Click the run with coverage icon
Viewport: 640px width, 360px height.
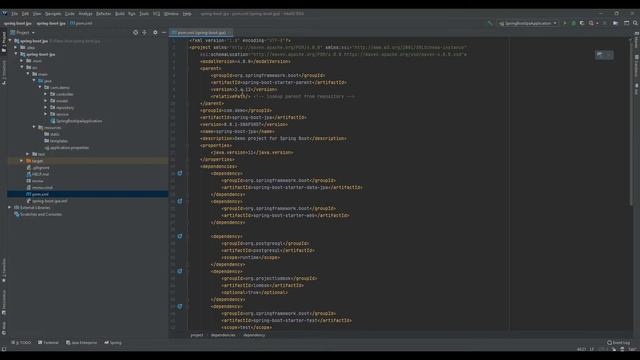coord(582,23)
